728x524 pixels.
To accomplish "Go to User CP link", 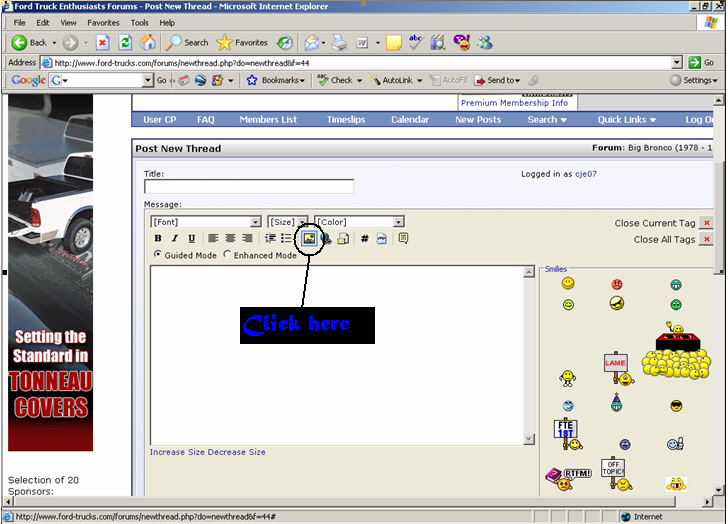I will click(x=159, y=120).
